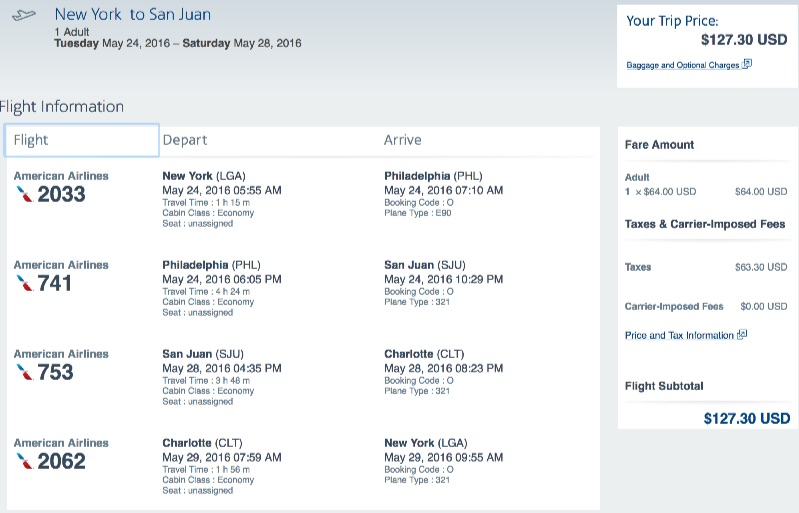Click "San Juan (SJU)" arrival for flight 741
Screen dimensions: 799x513
point(425,265)
